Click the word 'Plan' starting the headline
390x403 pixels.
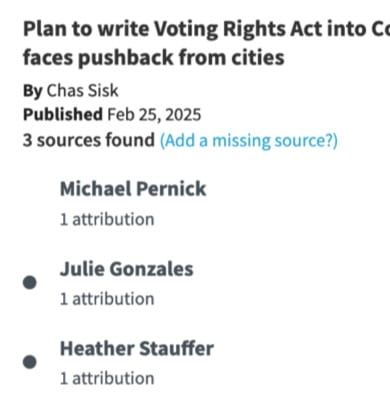[x=45, y=29]
